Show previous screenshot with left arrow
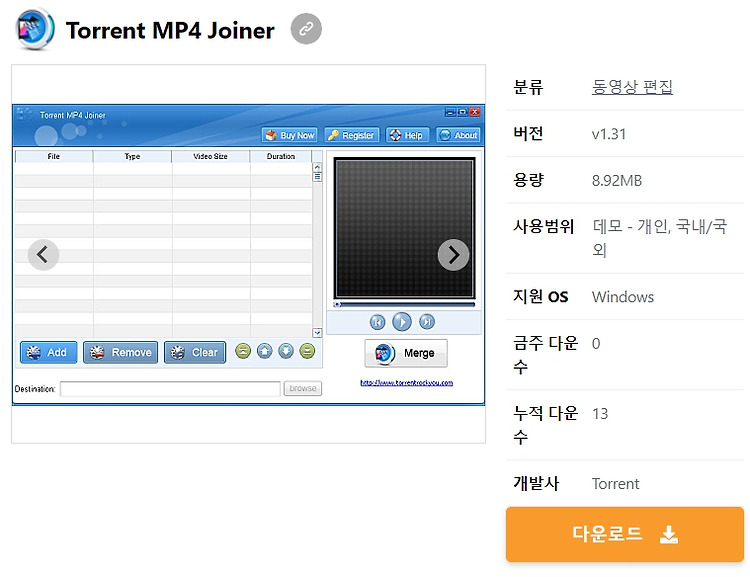The image size is (750, 577). (43, 255)
